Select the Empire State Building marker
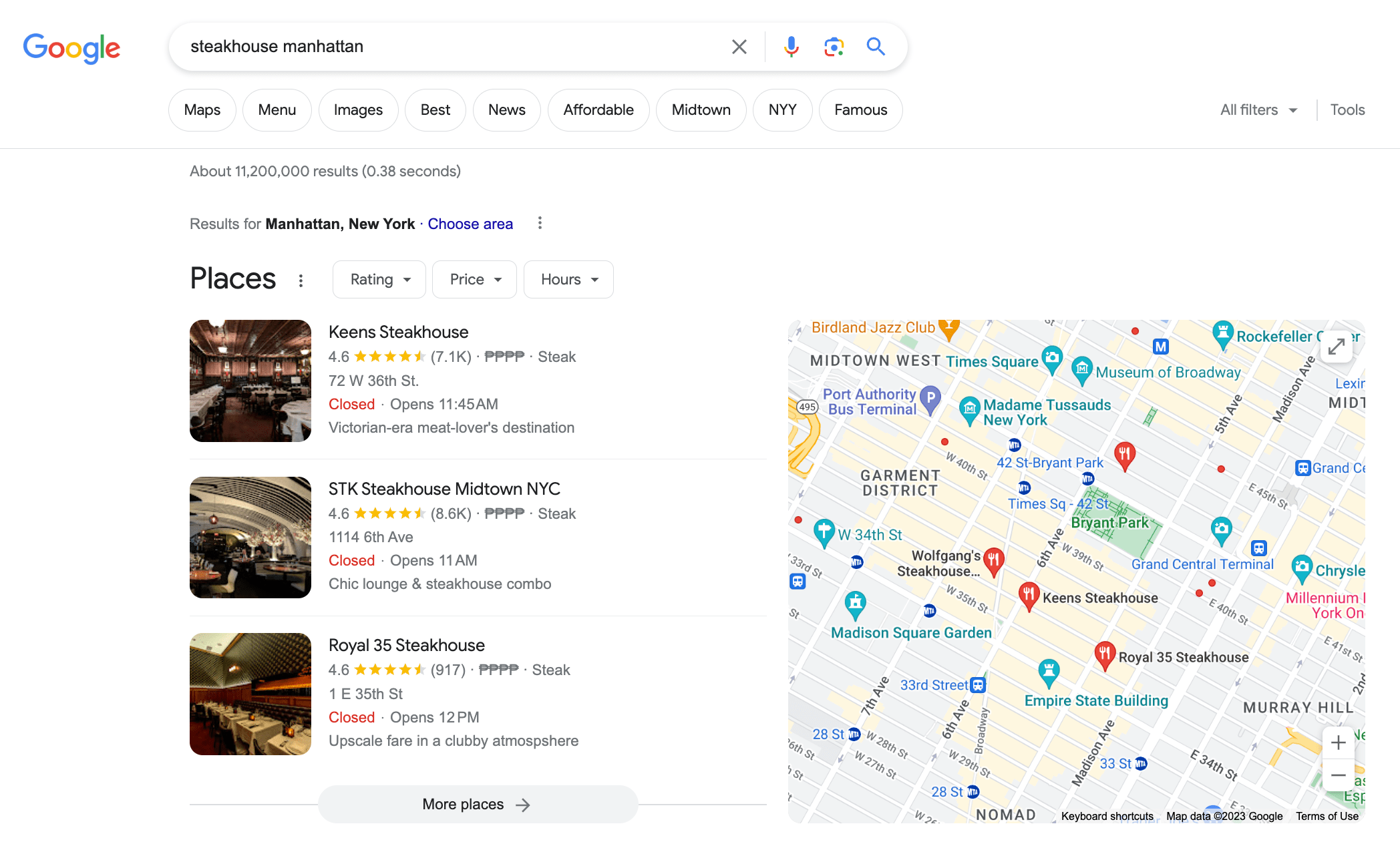This screenshot has height=844, width=1400. click(1049, 673)
